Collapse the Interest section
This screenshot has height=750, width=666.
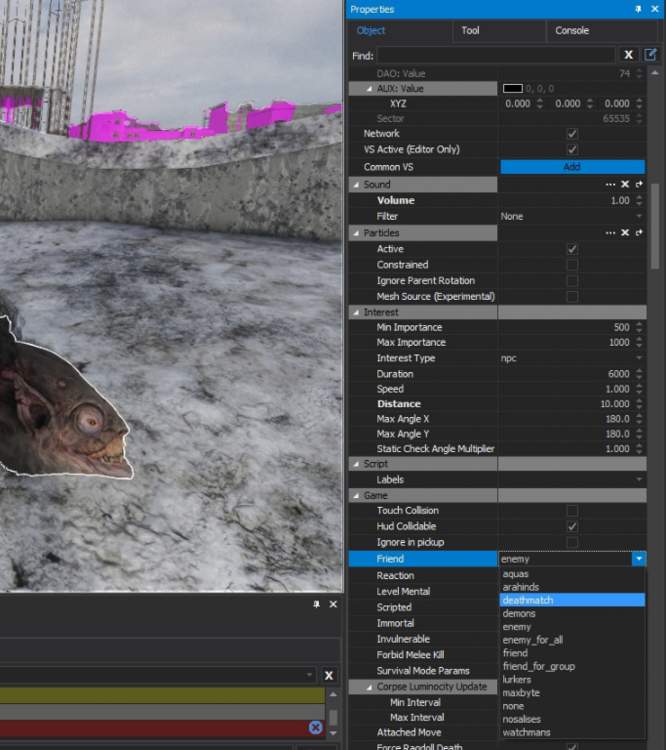click(x=355, y=313)
